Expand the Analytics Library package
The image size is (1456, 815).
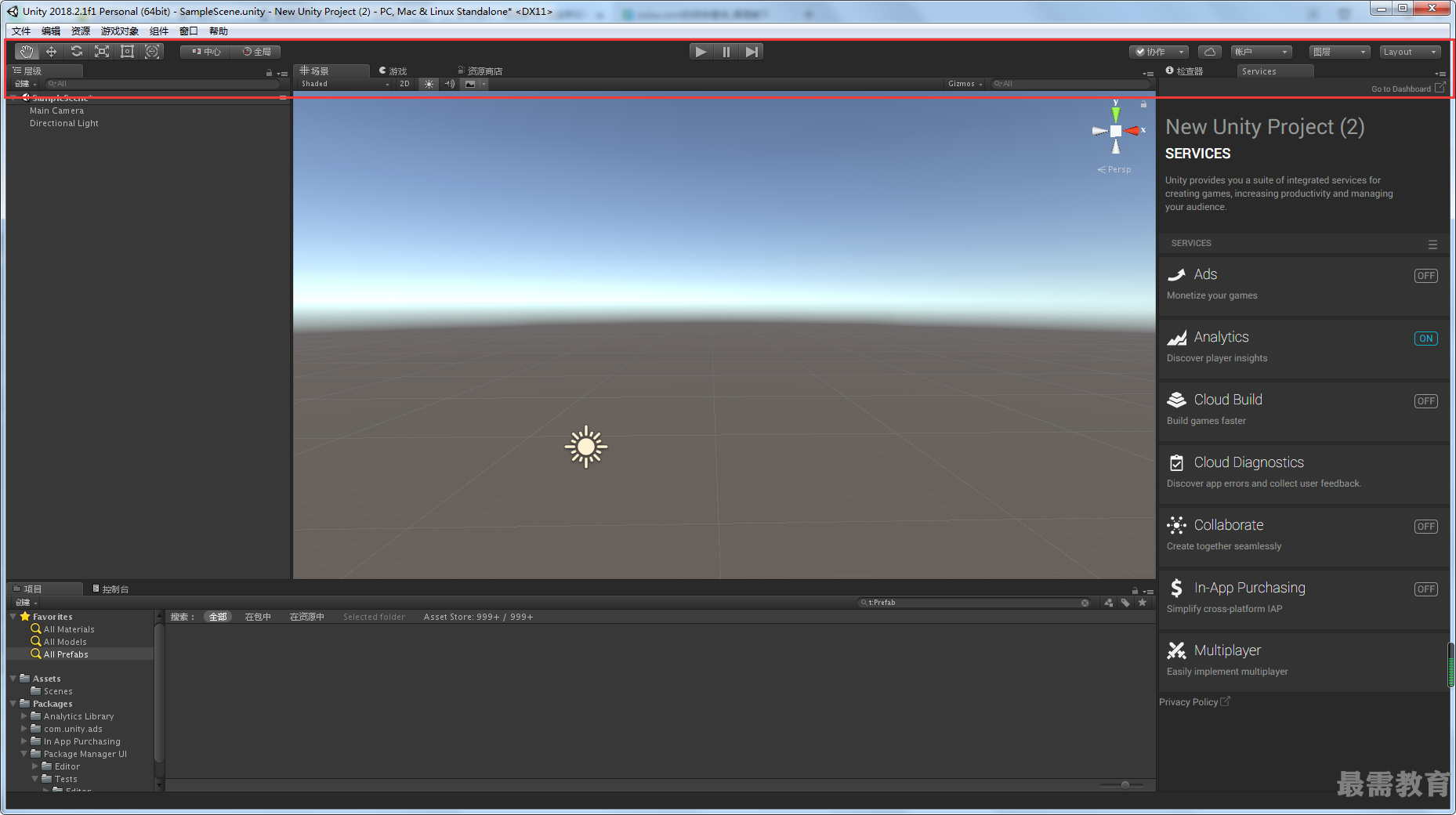pyautogui.click(x=24, y=716)
